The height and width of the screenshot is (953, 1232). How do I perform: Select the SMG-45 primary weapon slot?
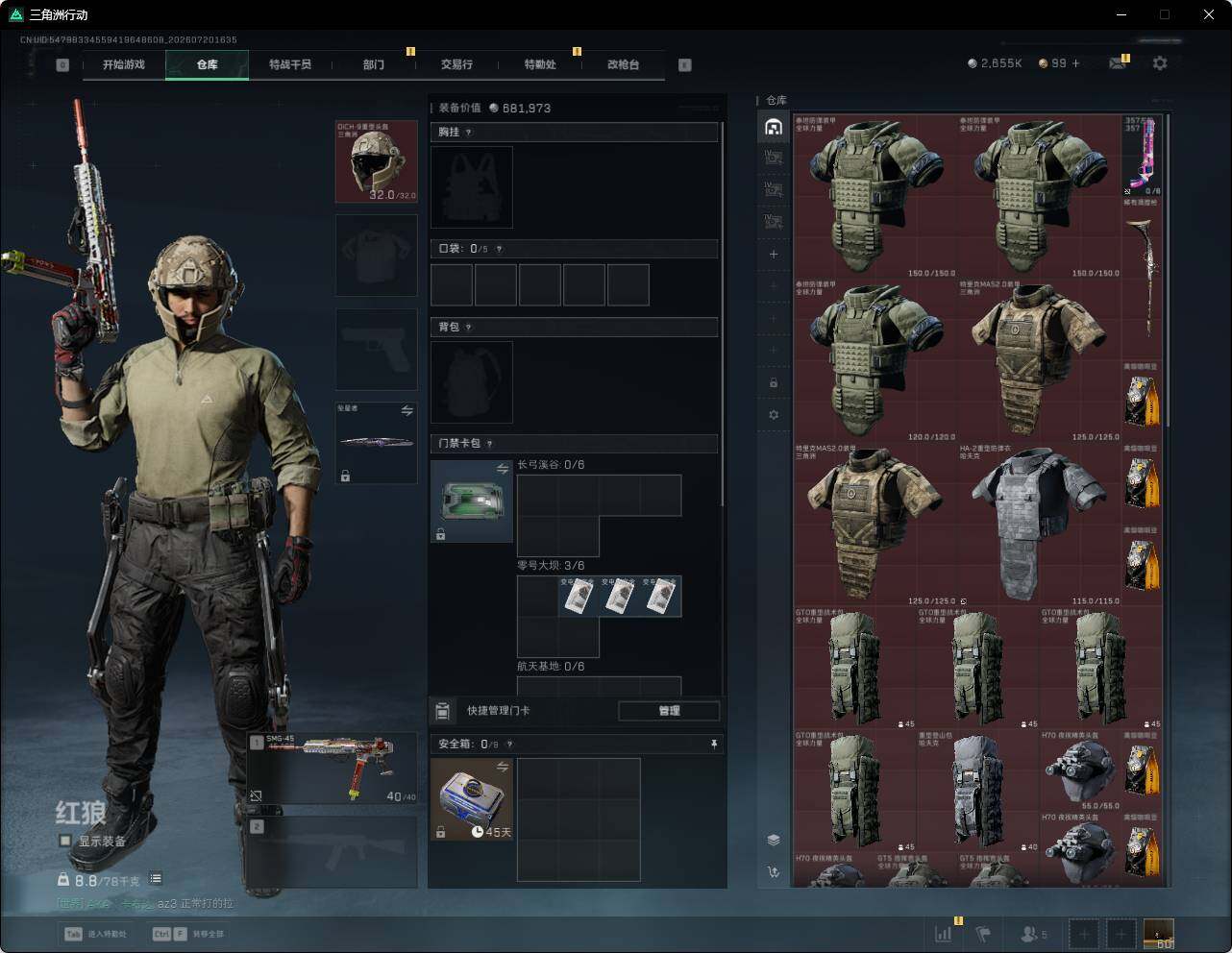pos(333,769)
